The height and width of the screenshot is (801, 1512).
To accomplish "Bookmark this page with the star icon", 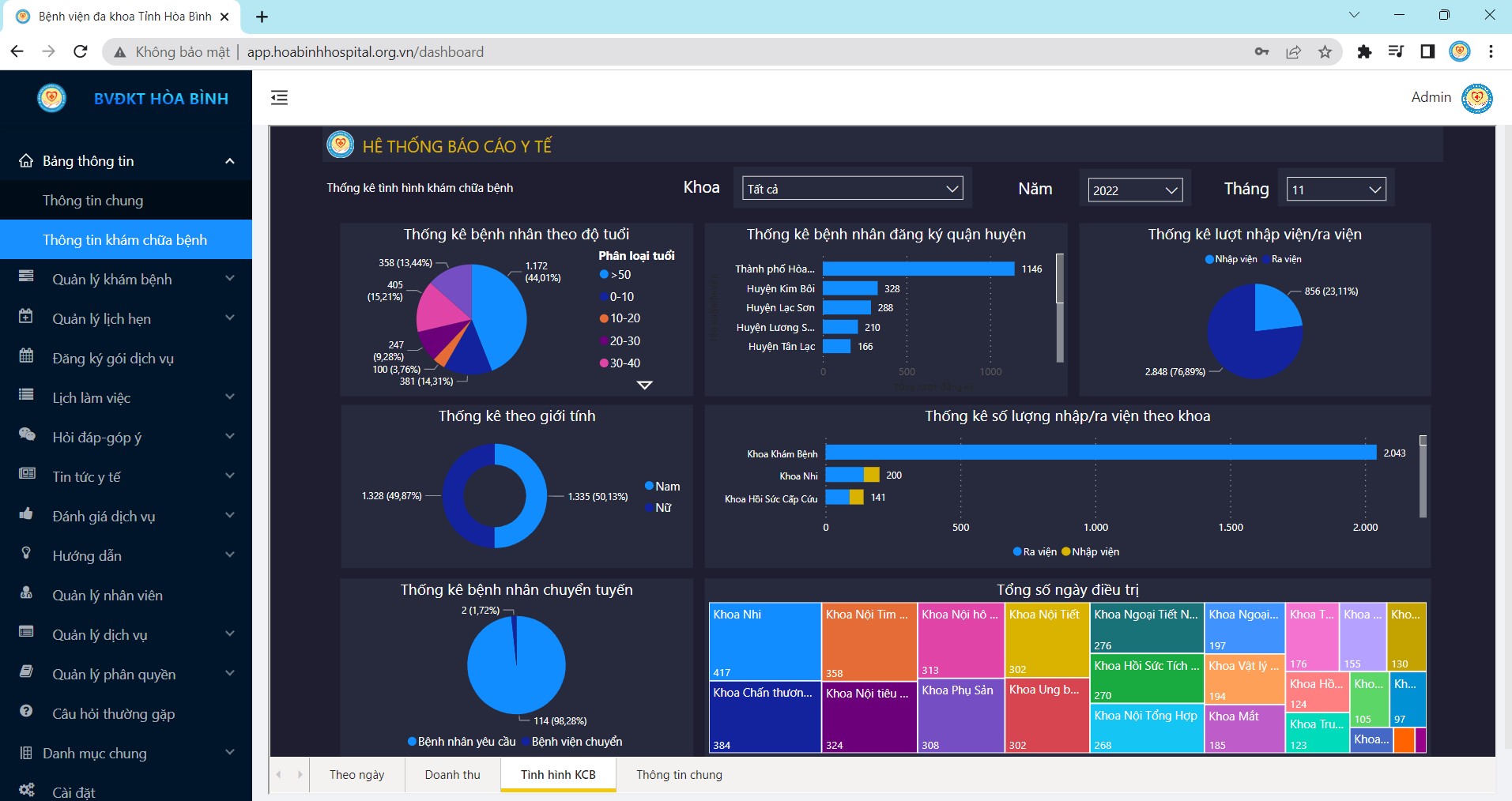I will (1325, 52).
